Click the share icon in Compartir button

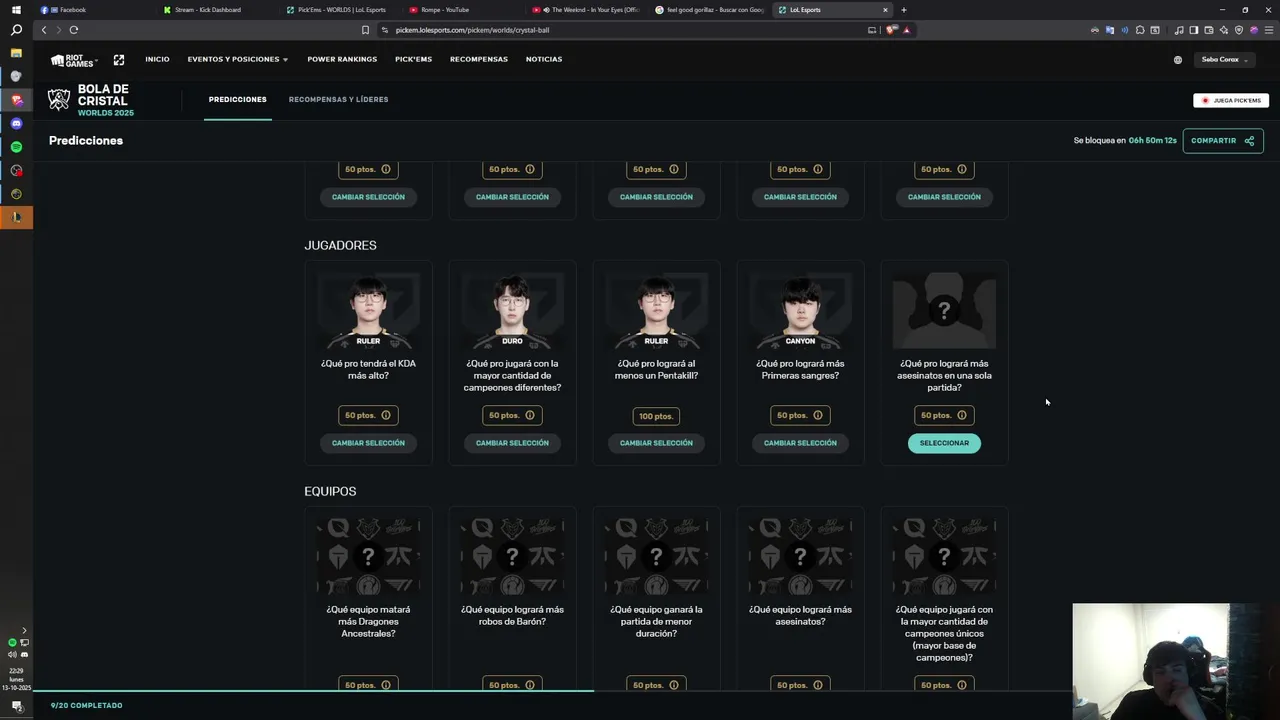(1249, 141)
